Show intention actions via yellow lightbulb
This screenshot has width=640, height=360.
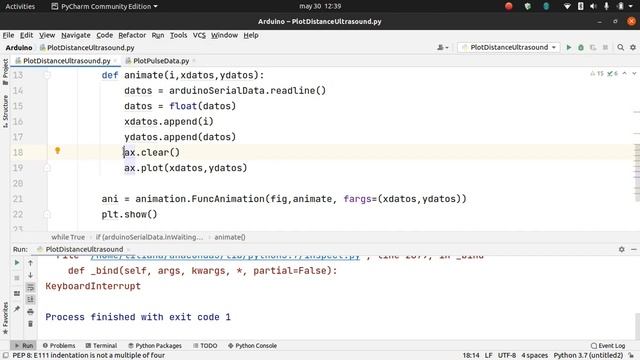pos(58,151)
